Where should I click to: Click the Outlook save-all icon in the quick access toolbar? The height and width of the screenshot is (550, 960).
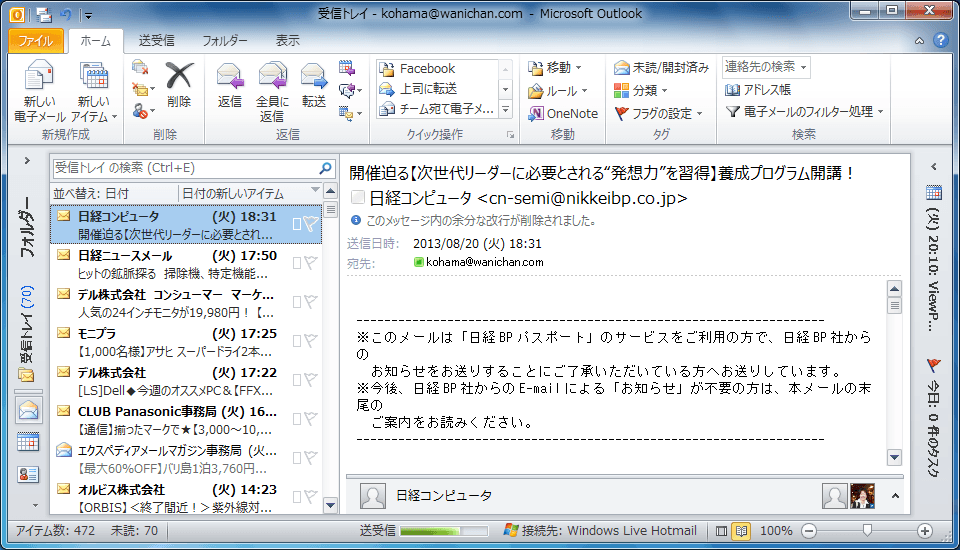point(44,14)
